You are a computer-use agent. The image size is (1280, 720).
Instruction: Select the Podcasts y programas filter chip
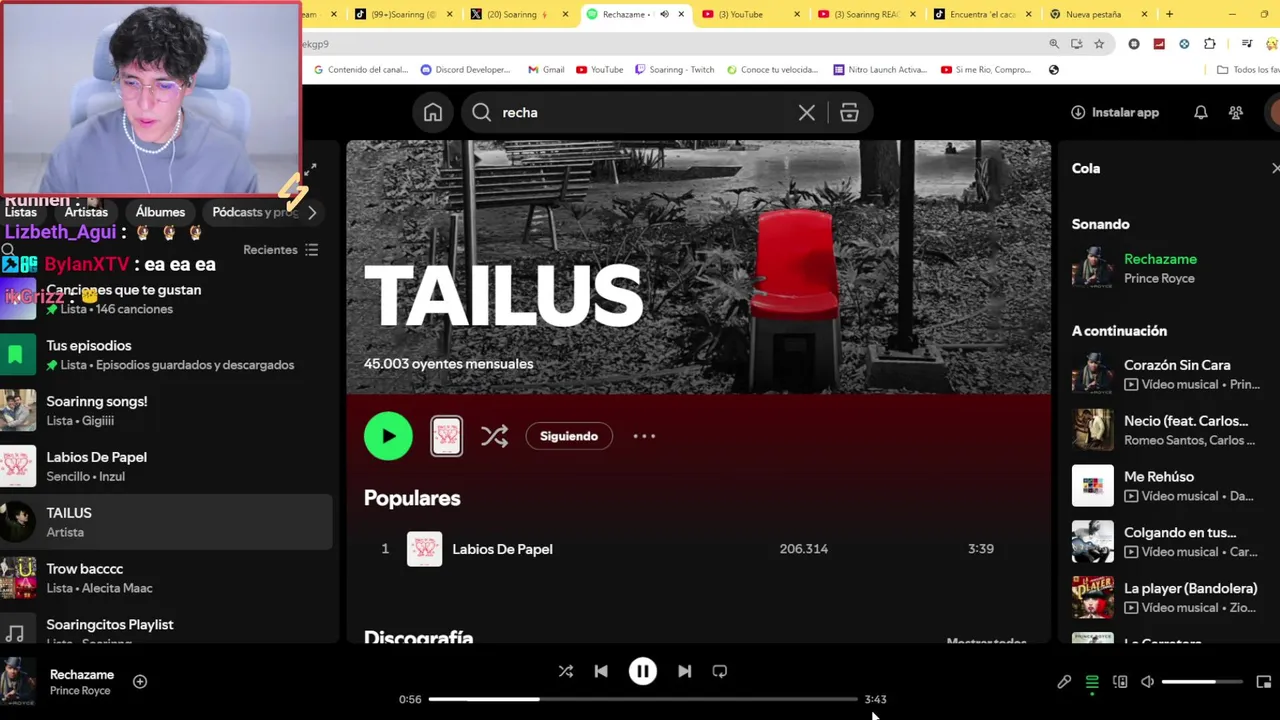tap(255, 212)
